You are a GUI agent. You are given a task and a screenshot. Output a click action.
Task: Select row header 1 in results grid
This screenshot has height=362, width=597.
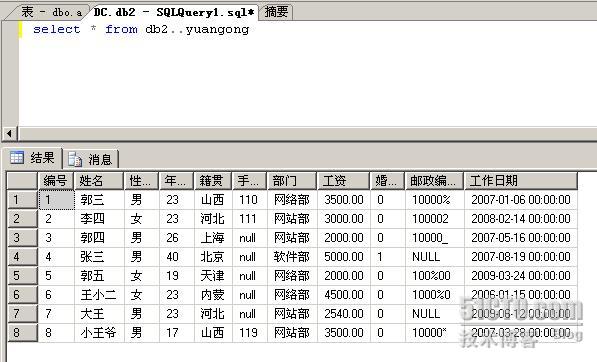[22, 200]
